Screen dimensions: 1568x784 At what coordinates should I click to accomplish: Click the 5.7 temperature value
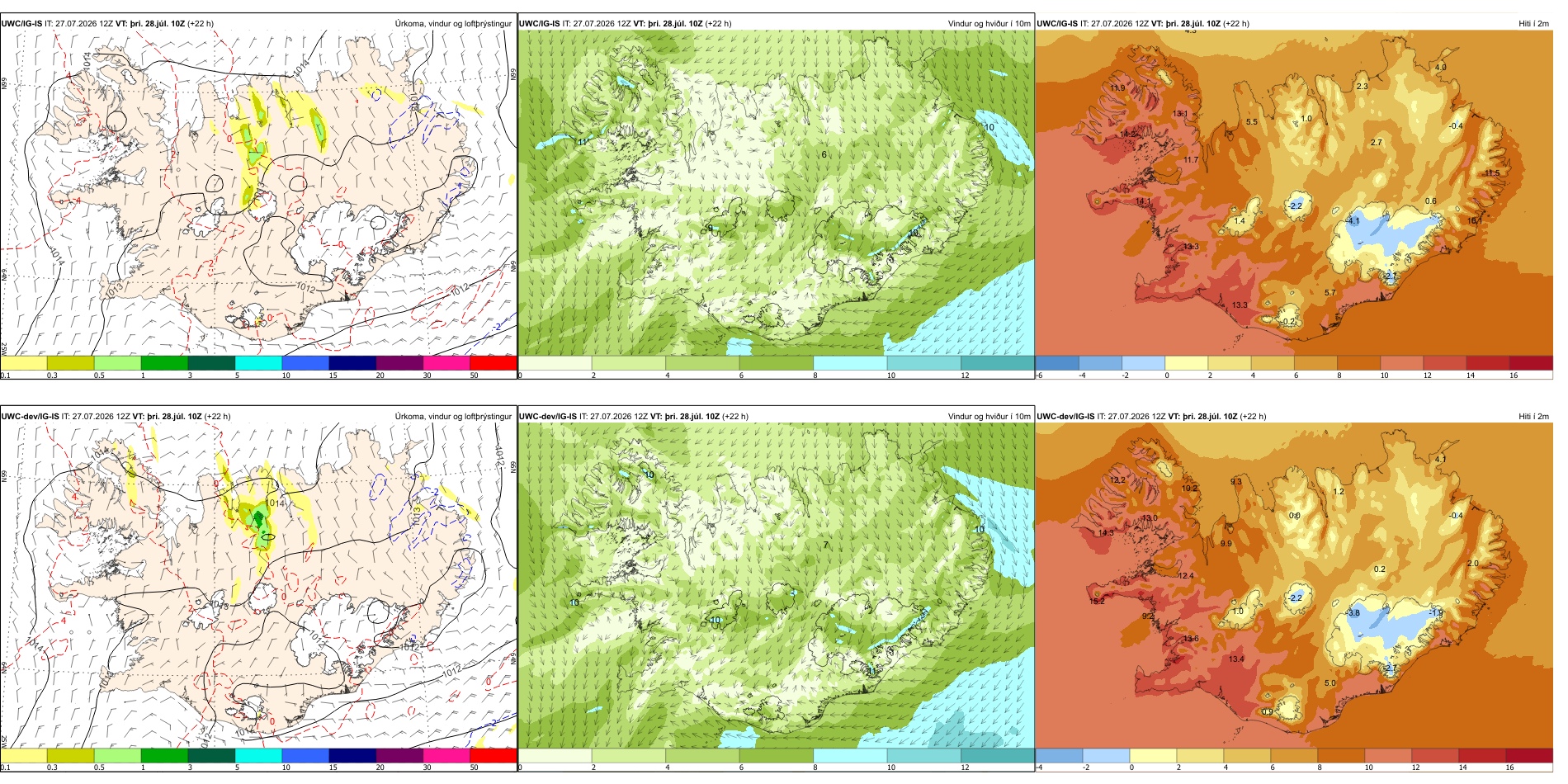(1330, 293)
